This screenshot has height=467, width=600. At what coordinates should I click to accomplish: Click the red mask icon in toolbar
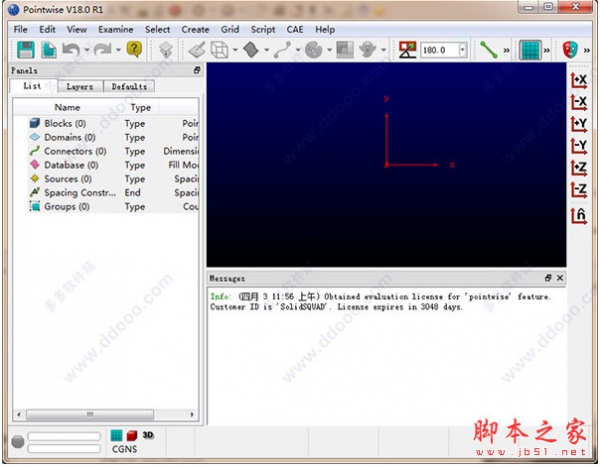click(571, 49)
